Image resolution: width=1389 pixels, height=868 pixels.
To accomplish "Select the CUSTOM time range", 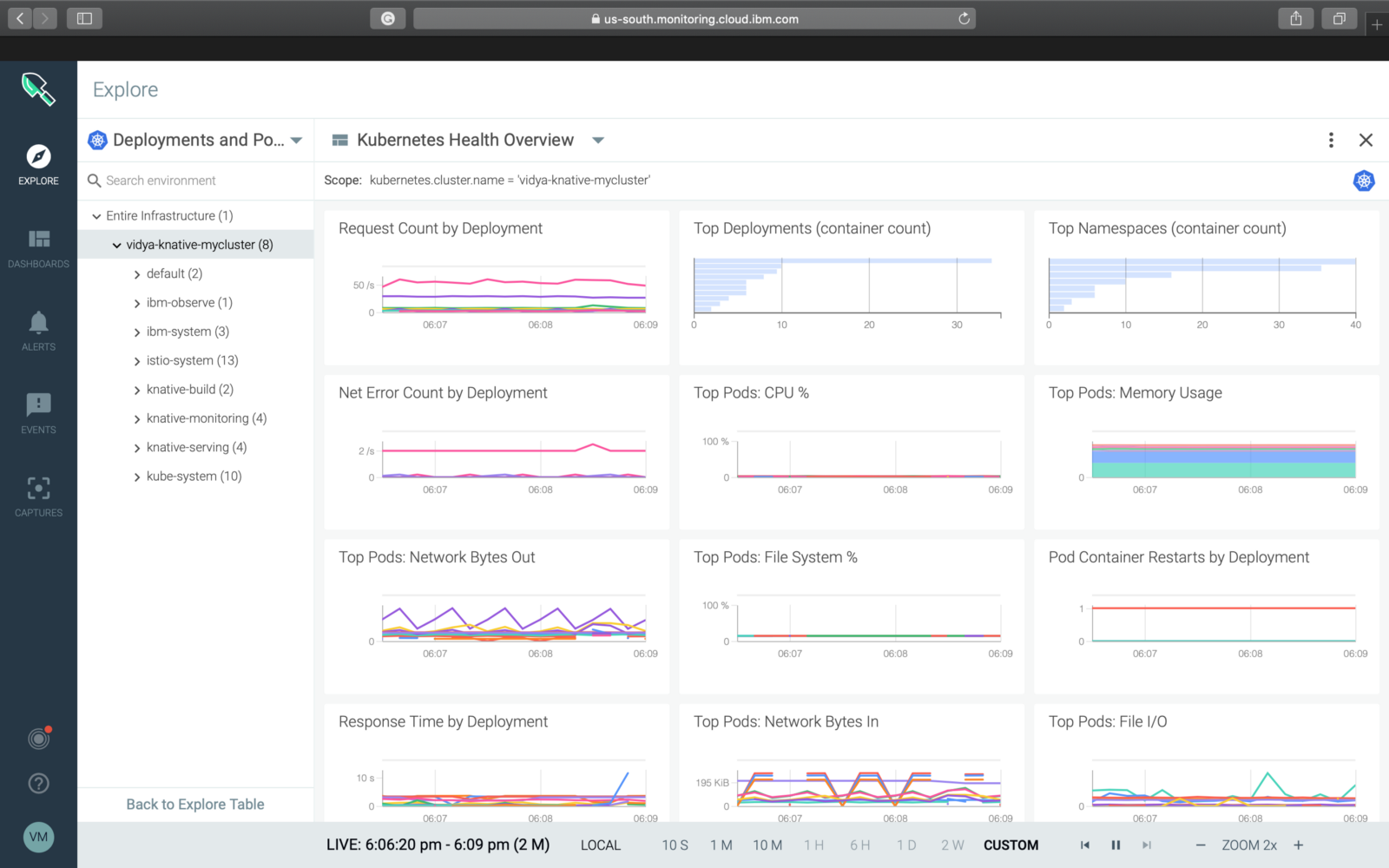I will 1010,845.
